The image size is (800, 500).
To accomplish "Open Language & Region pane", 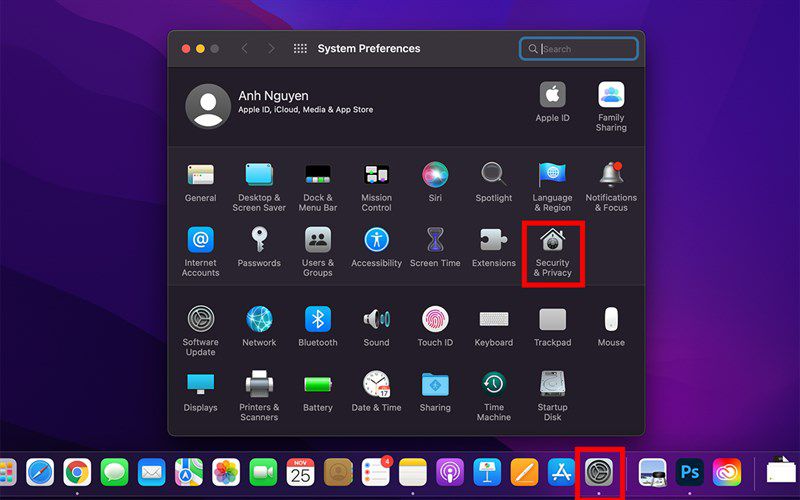I will (x=553, y=187).
